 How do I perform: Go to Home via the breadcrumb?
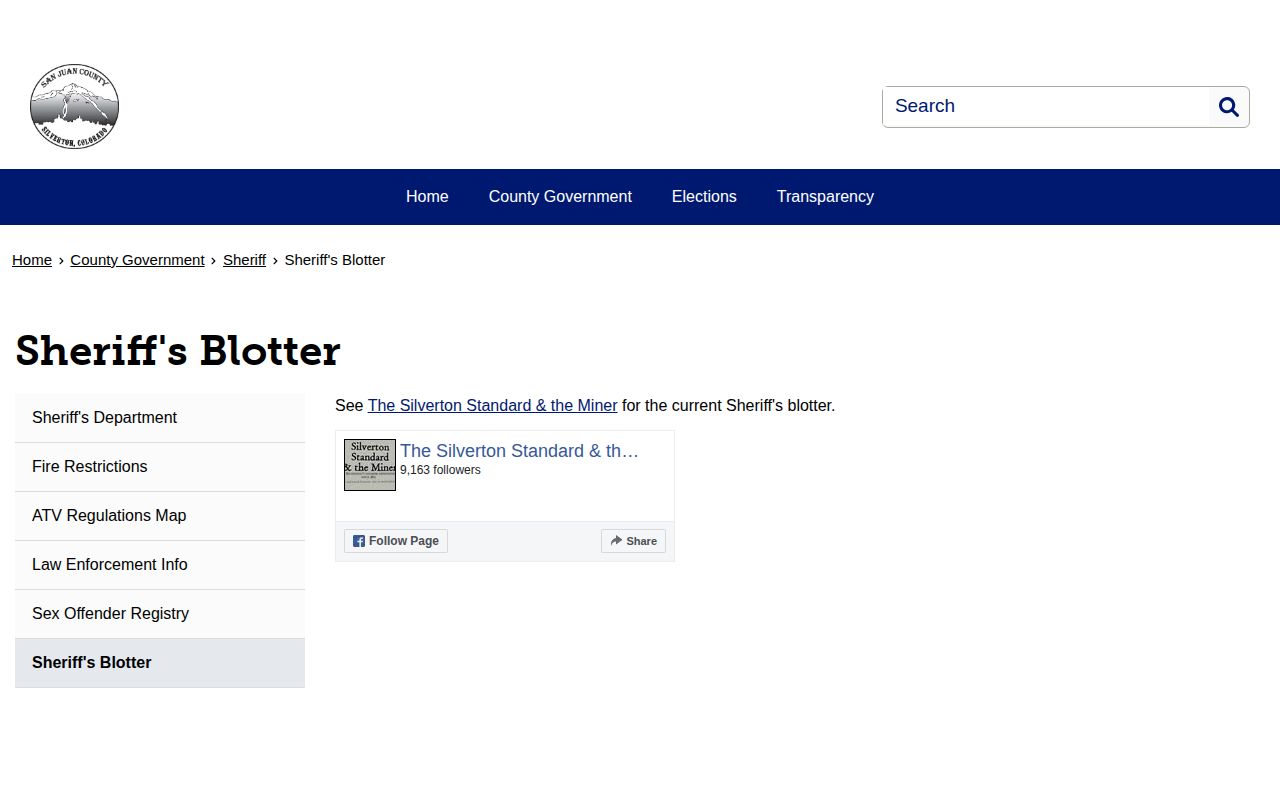(x=32, y=260)
